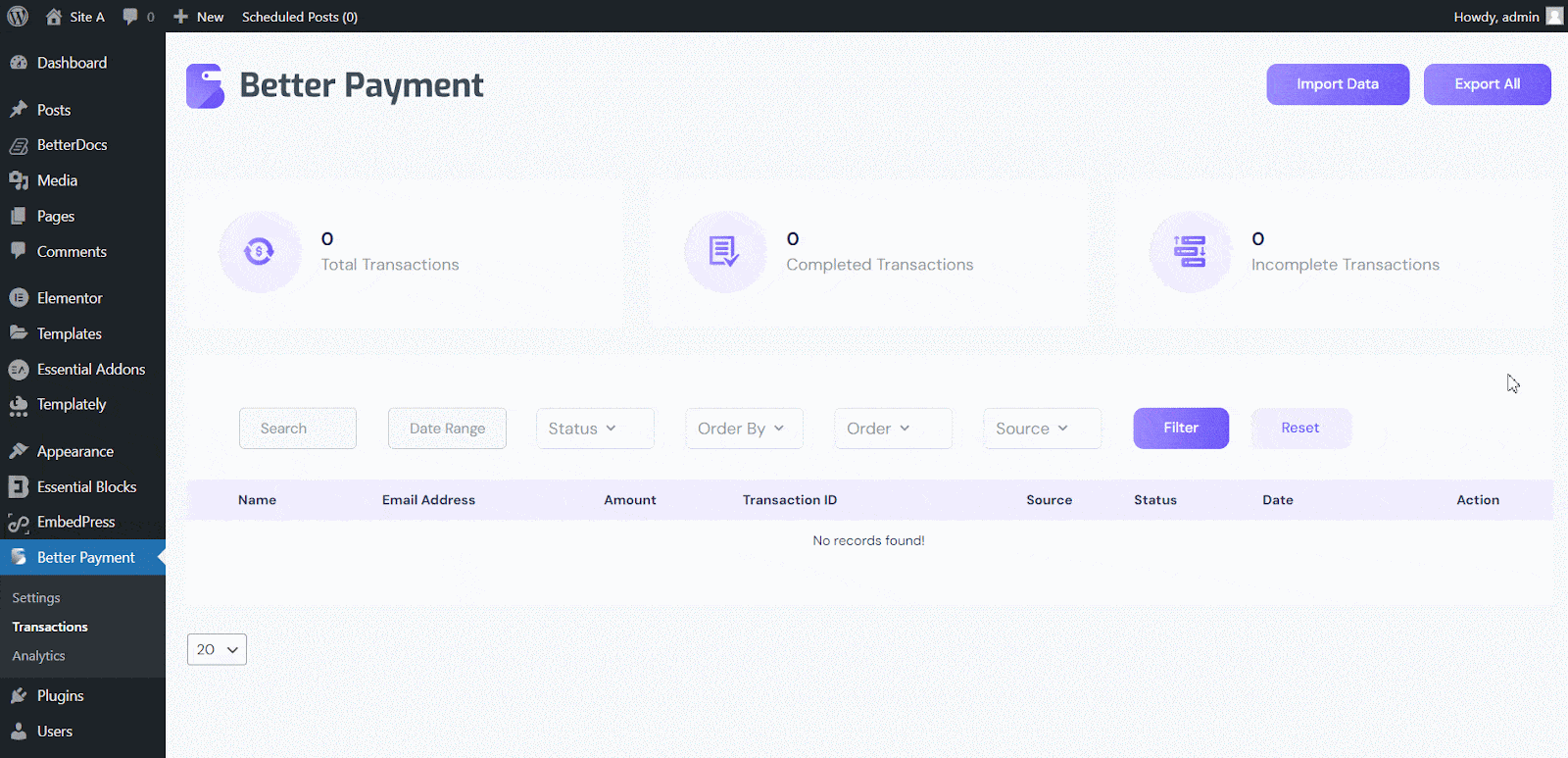The image size is (1568, 758).
Task: Click the Elementor sidebar icon
Action: (x=19, y=298)
